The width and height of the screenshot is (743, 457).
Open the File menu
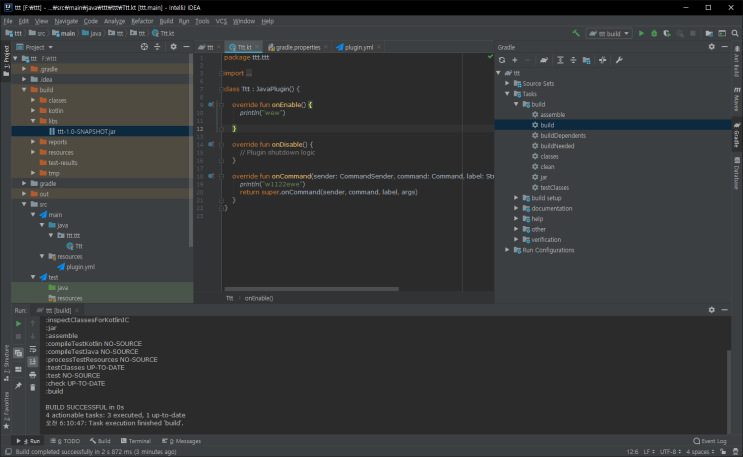8,21
